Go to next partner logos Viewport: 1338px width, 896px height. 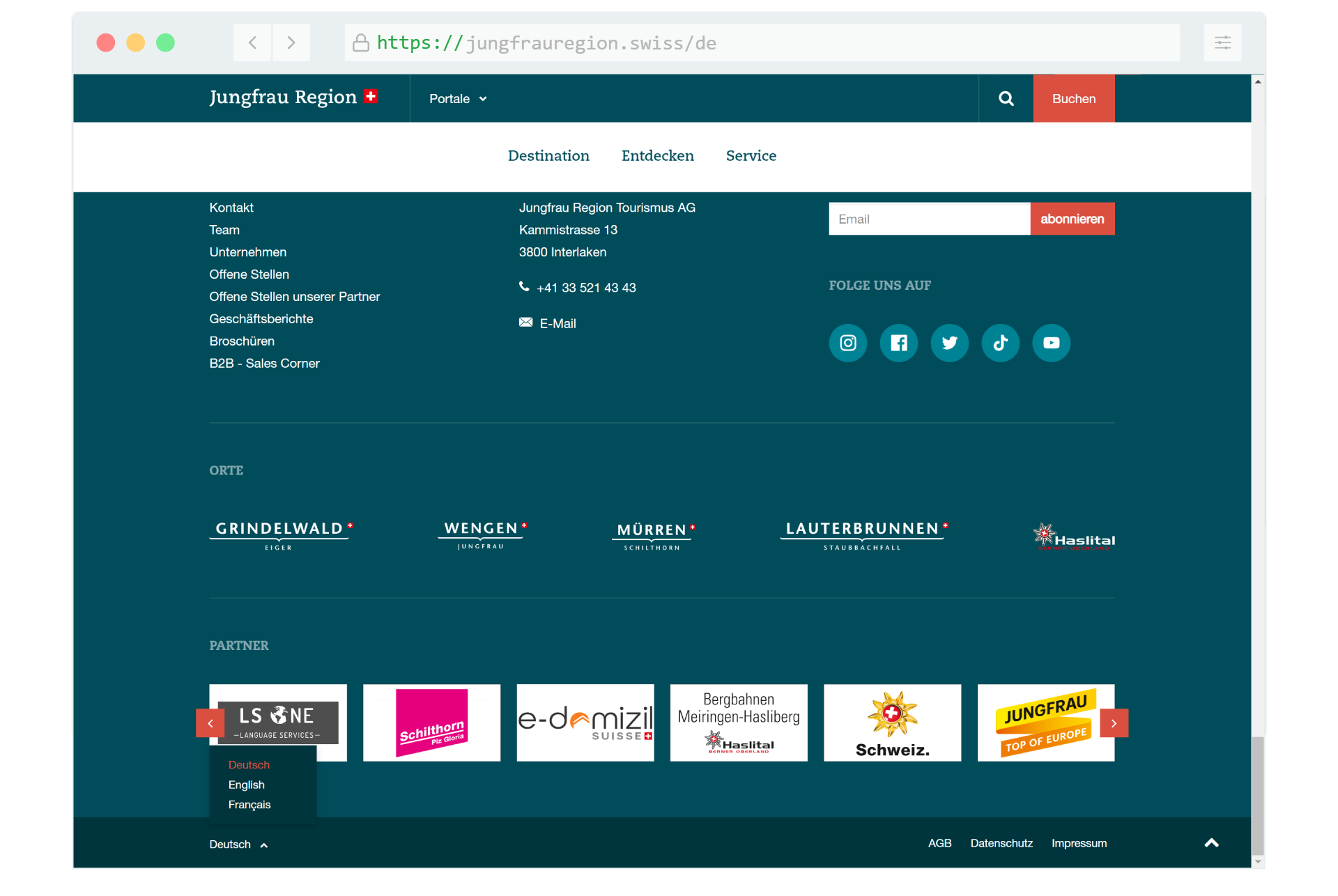tap(1114, 723)
